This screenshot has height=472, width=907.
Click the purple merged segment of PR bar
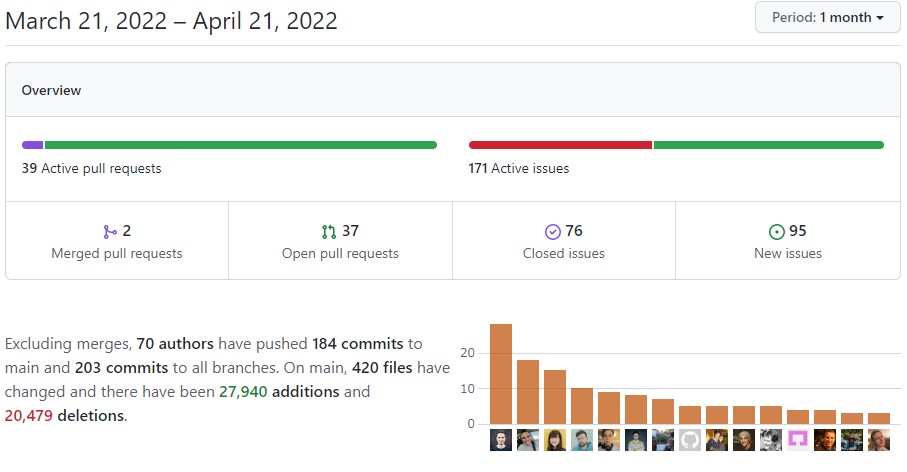coord(32,145)
